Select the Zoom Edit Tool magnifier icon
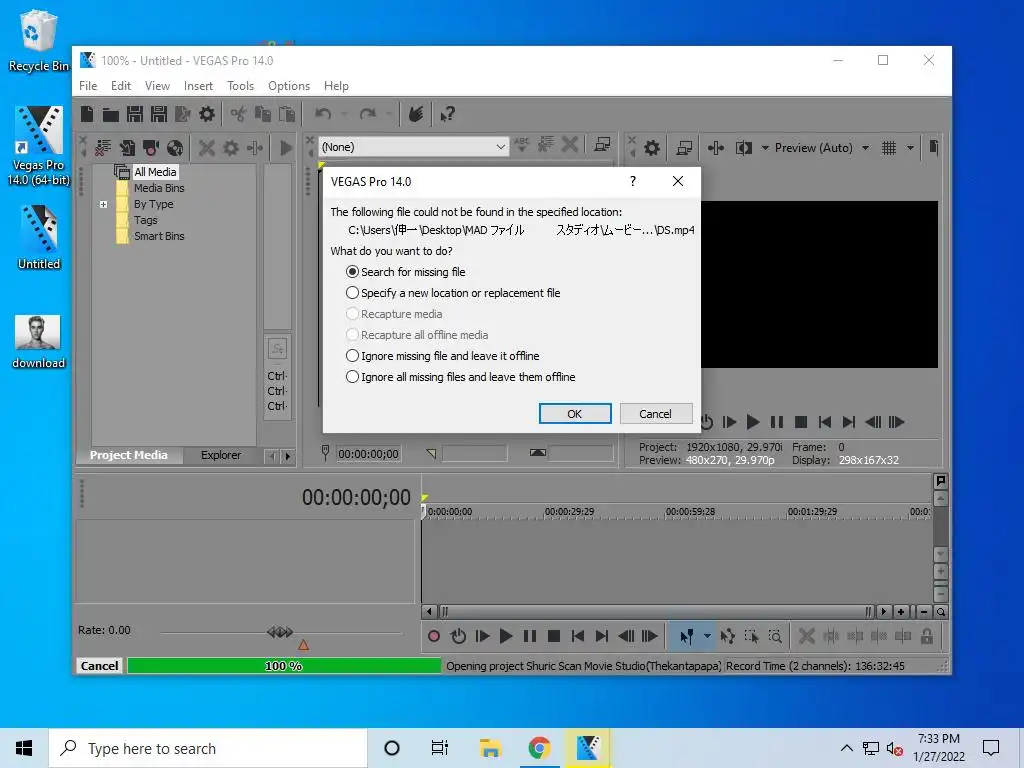Image resolution: width=1024 pixels, height=768 pixels. pyautogui.click(x=775, y=636)
